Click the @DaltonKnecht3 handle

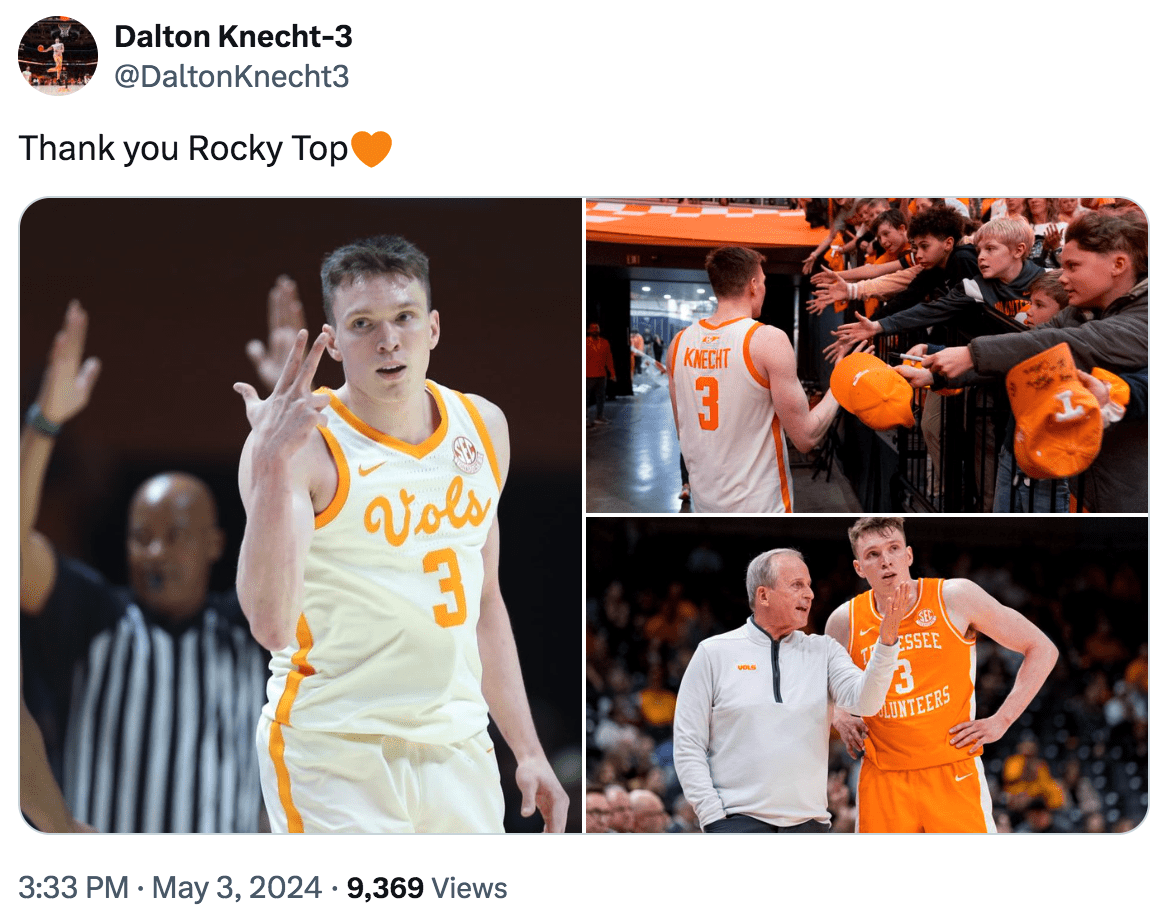tap(232, 76)
